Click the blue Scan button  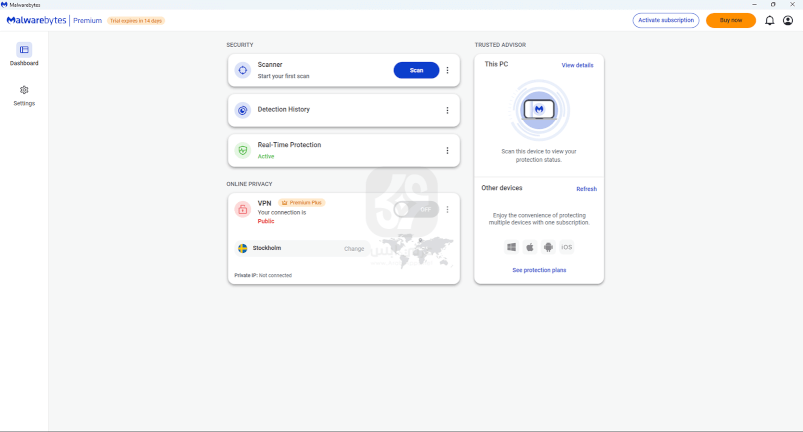(416, 70)
